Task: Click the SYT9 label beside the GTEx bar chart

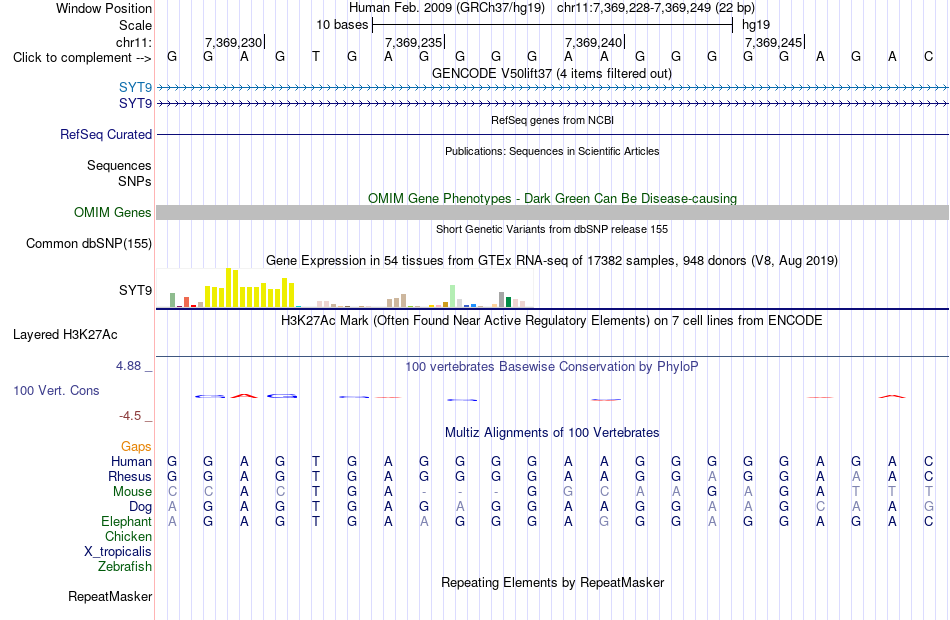Action: pyautogui.click(x=135, y=290)
